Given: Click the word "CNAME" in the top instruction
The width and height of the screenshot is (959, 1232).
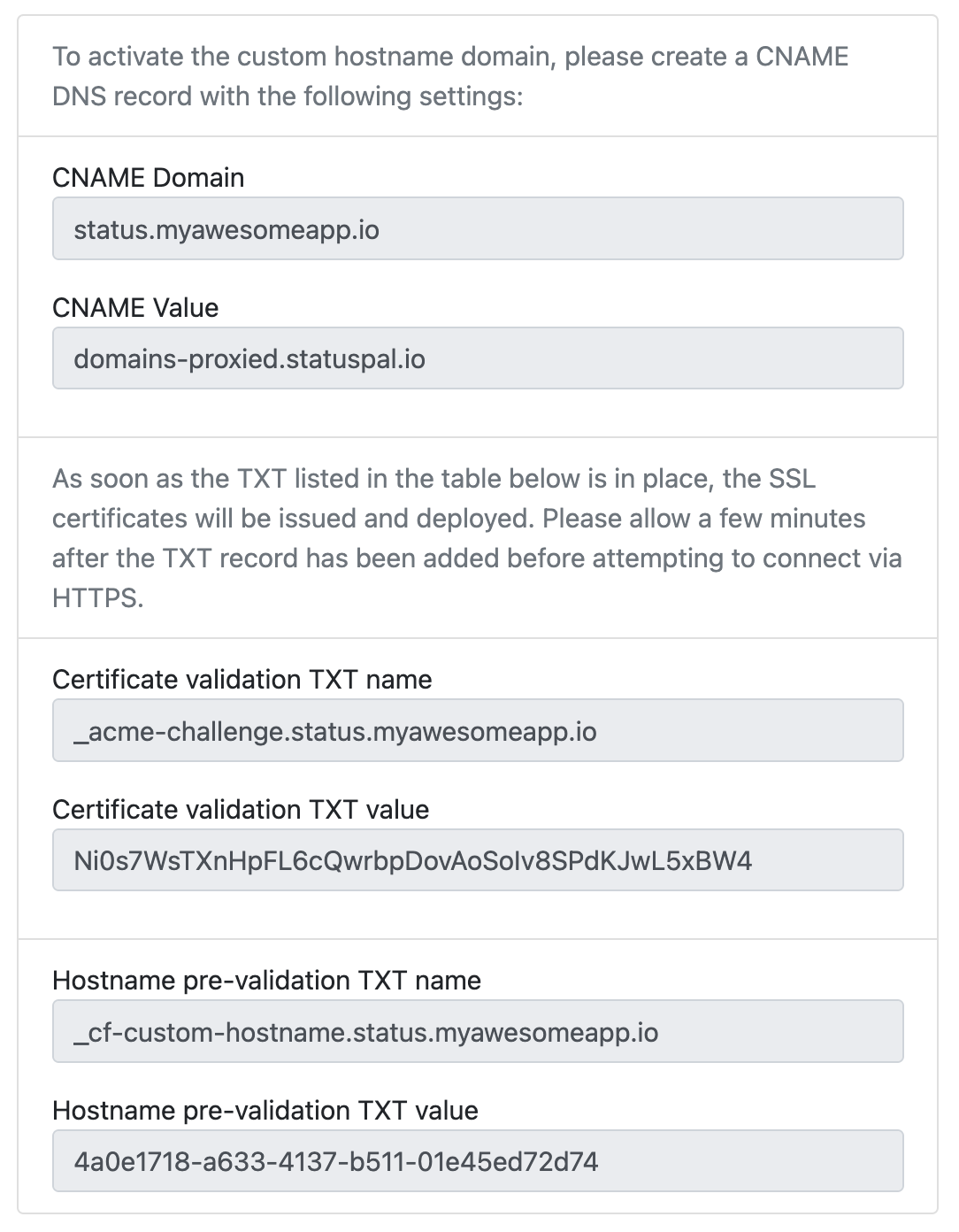Looking at the screenshot, I should 802,57.
